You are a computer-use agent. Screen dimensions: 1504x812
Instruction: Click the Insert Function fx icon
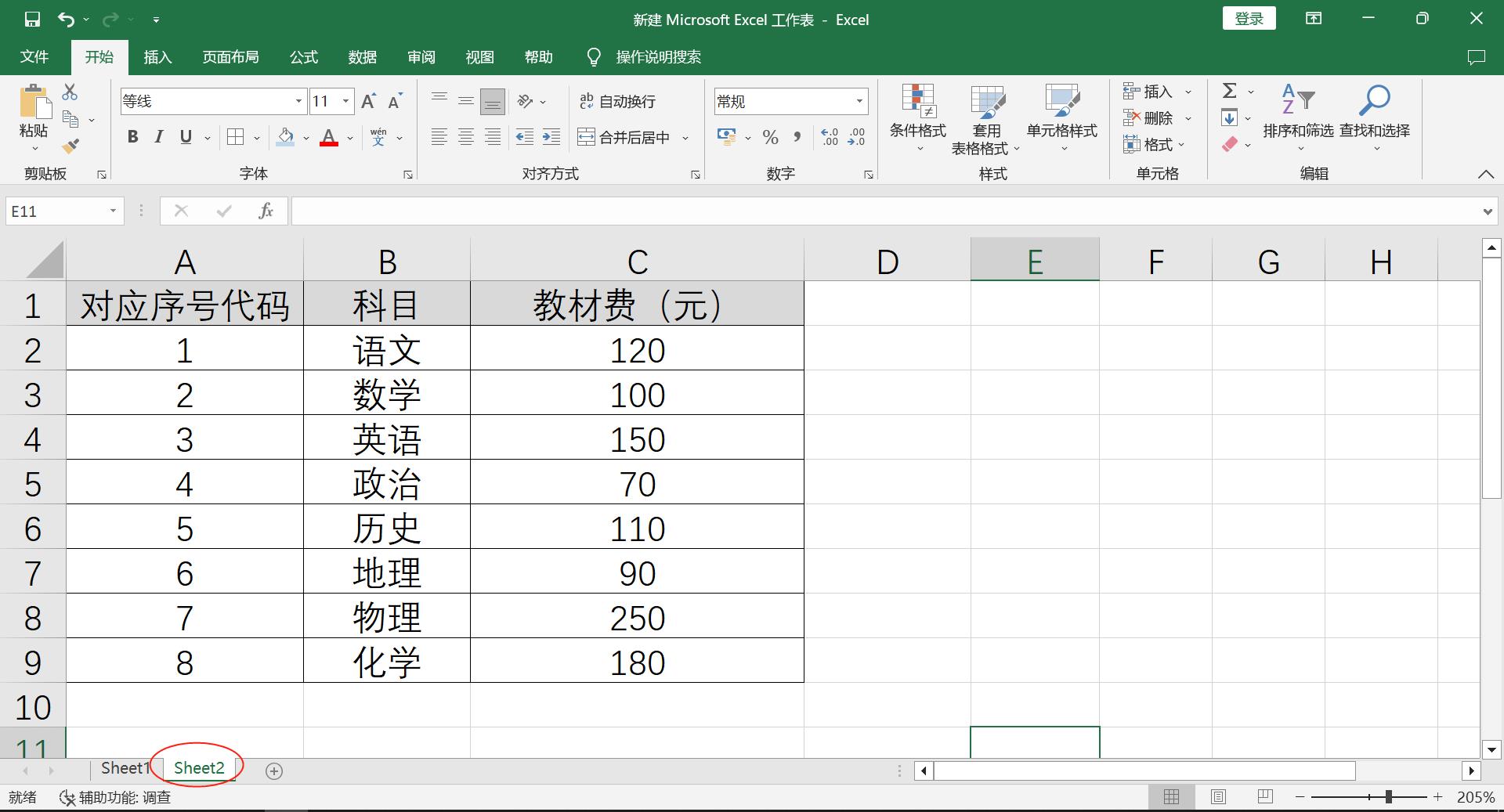[266, 211]
